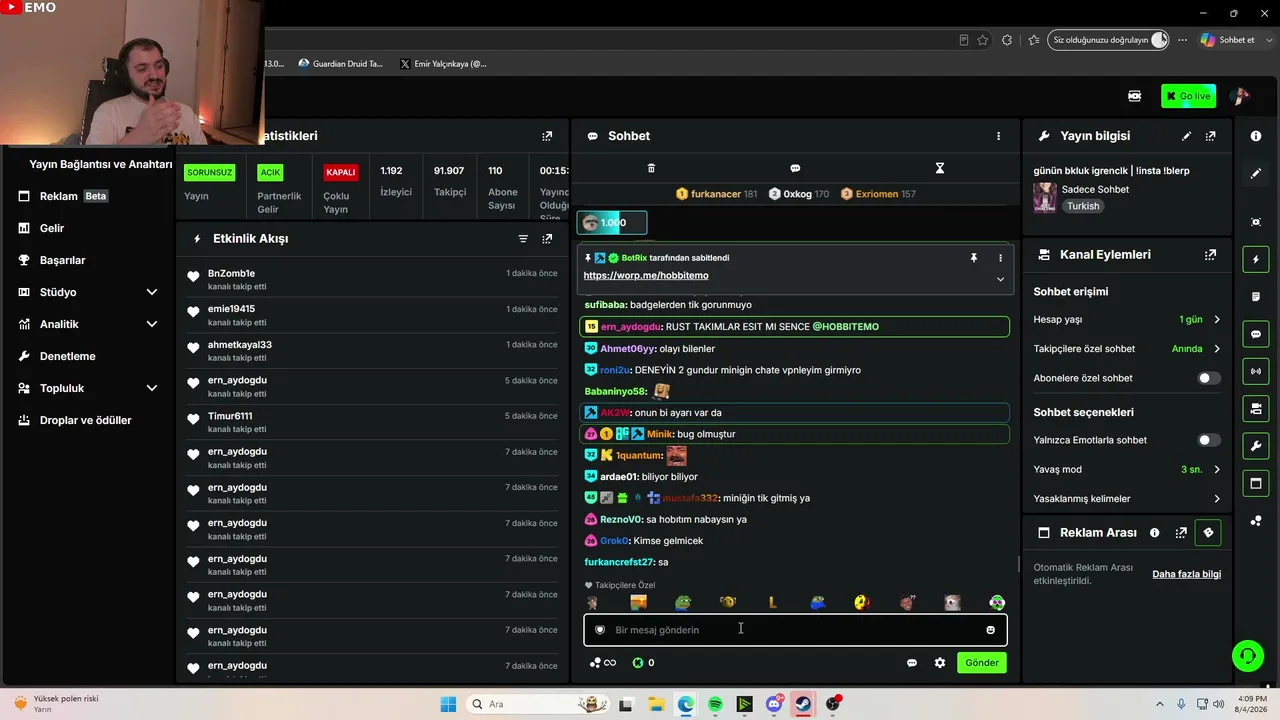Open Yavaş mod setting arrow
The image size is (1280, 720).
(x=1217, y=469)
